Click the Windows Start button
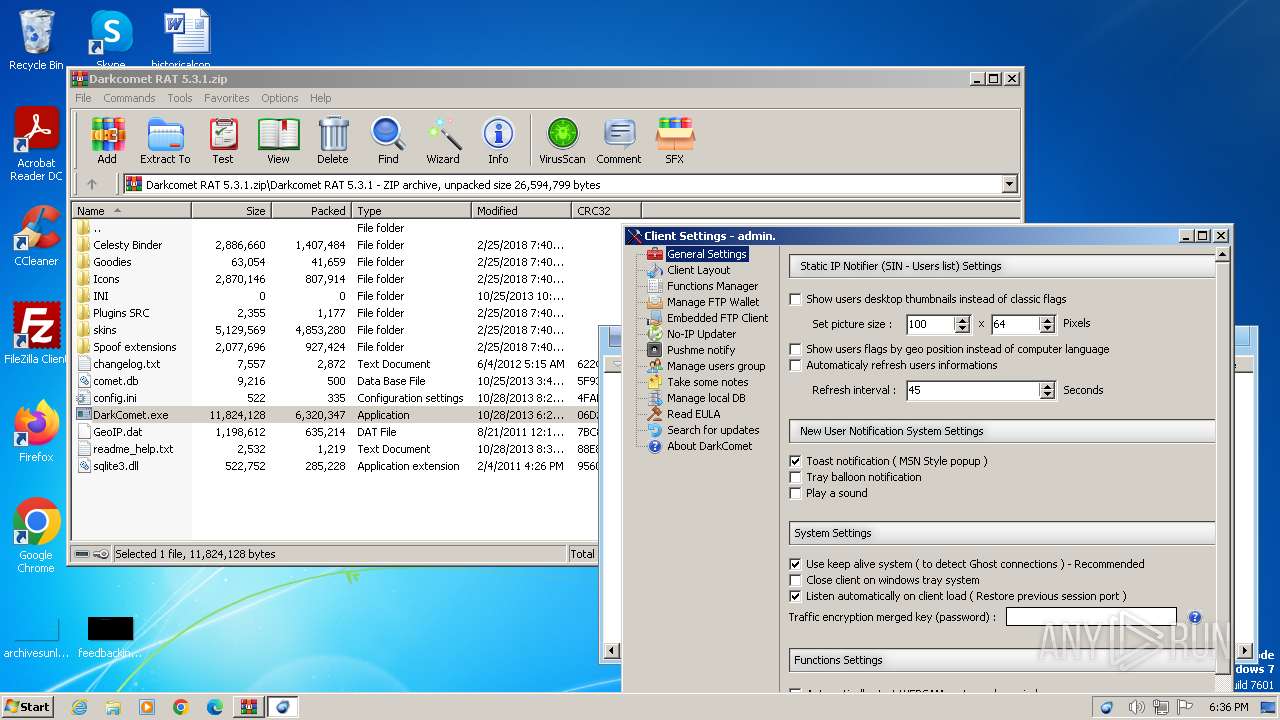The image size is (1280, 720). coord(28,706)
